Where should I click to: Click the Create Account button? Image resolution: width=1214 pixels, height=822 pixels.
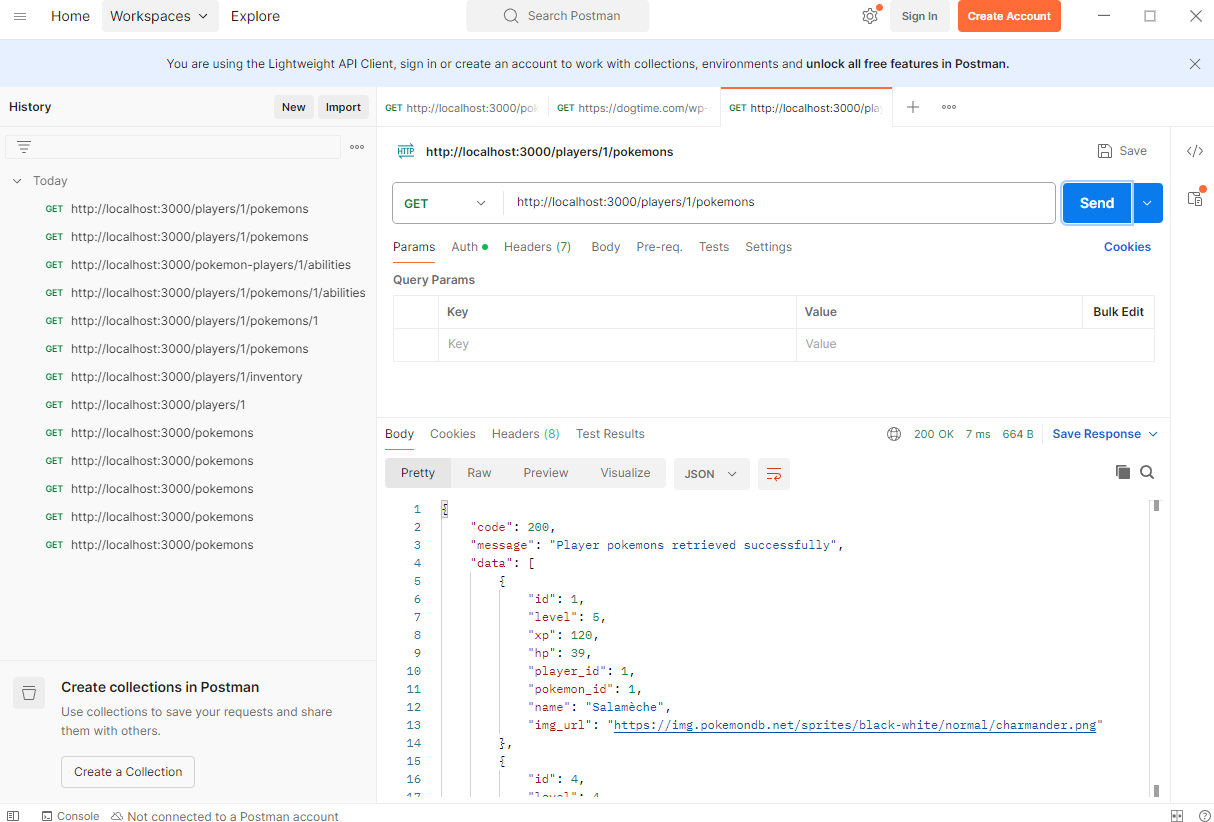click(x=1009, y=16)
